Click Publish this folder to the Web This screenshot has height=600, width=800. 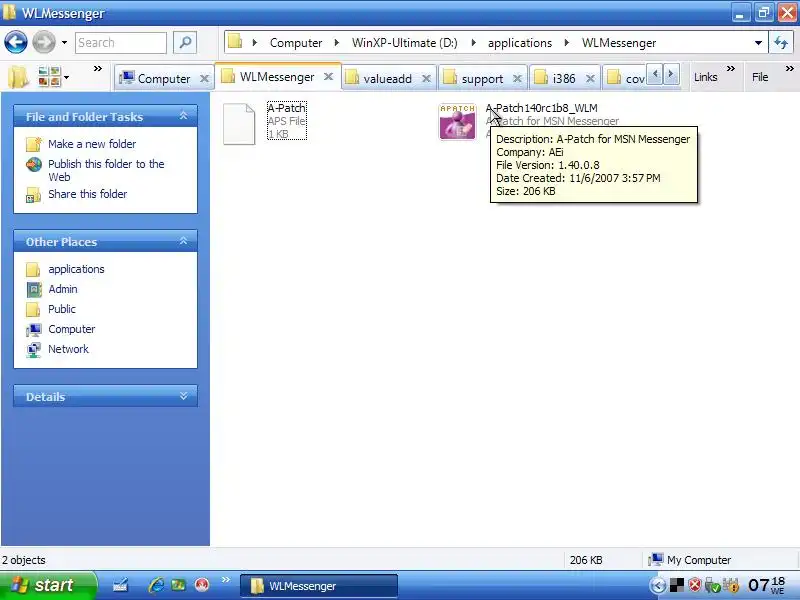point(106,170)
